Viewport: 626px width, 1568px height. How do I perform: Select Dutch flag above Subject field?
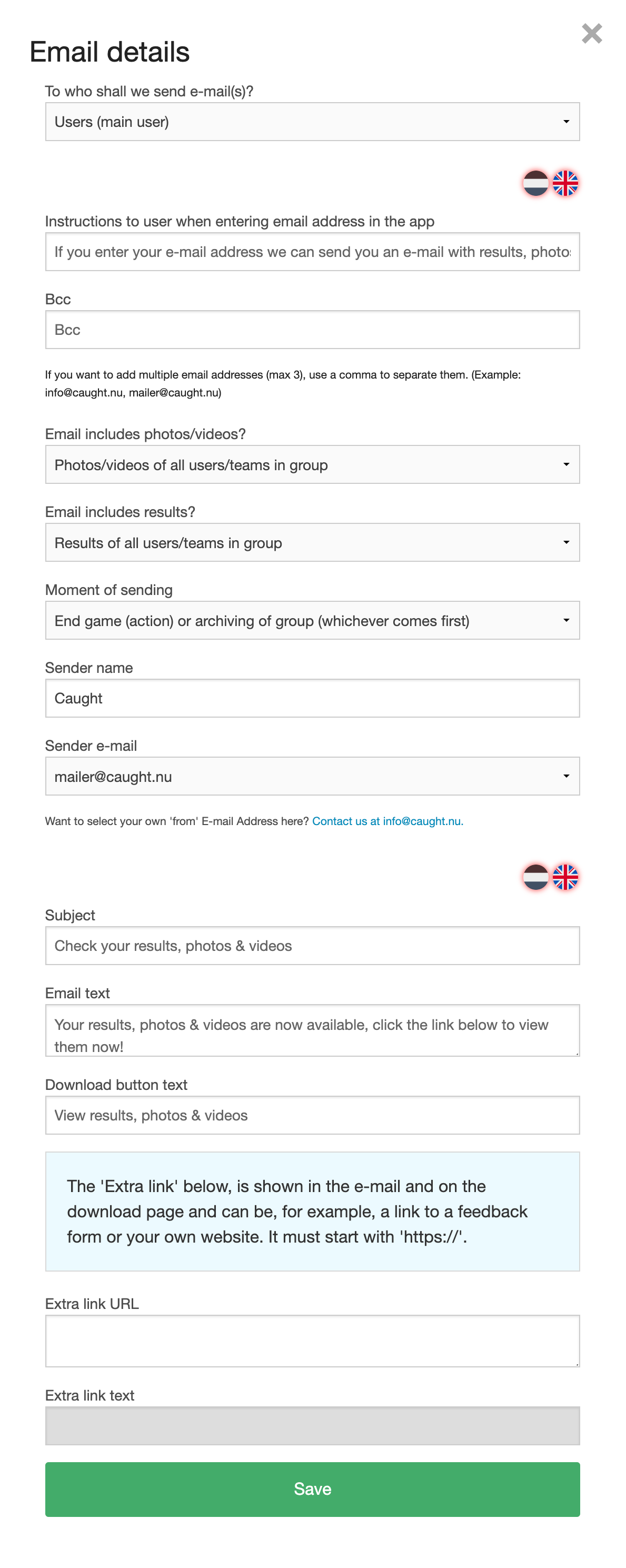point(536,877)
